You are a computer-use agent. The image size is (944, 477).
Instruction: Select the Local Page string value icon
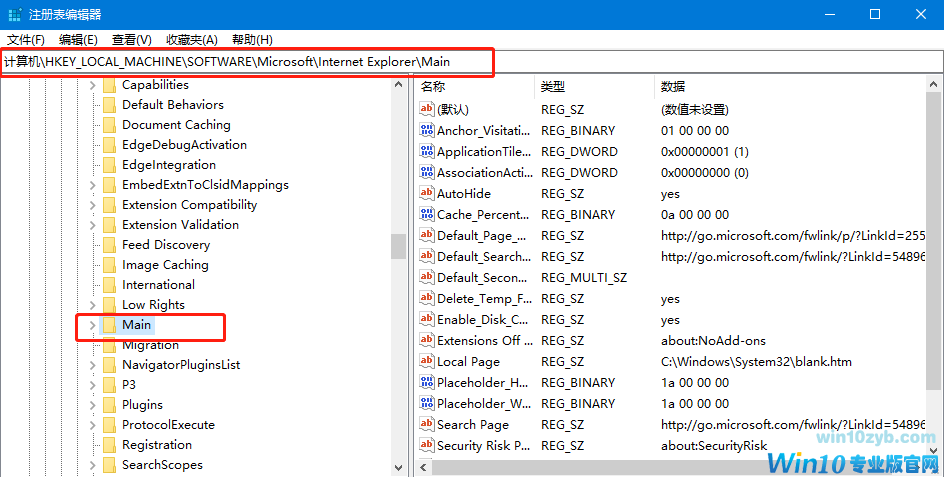click(x=427, y=362)
